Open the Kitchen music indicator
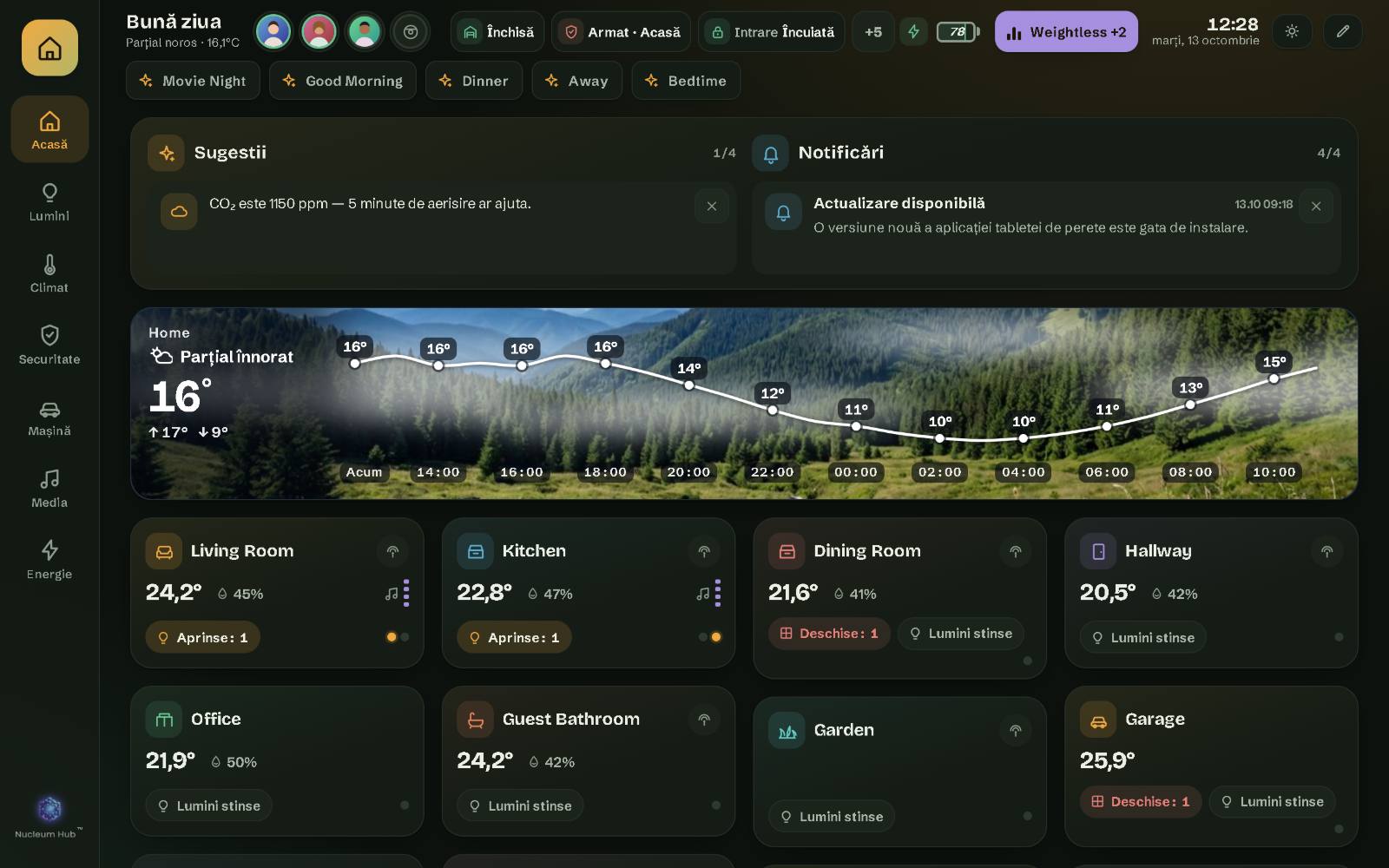Viewport: 1389px width, 868px height. tap(709, 593)
